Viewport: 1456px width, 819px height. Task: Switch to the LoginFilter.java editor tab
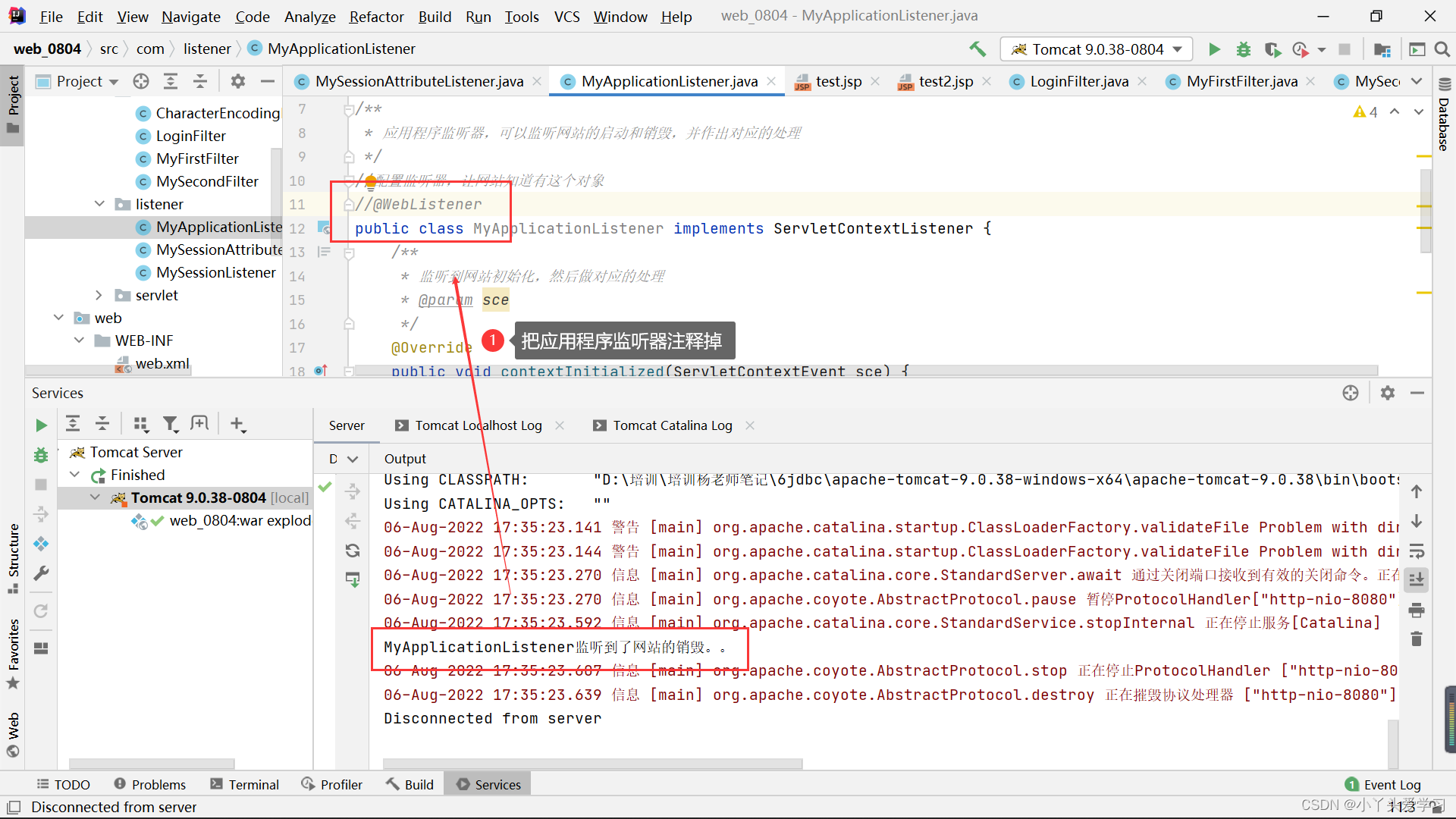[1078, 81]
